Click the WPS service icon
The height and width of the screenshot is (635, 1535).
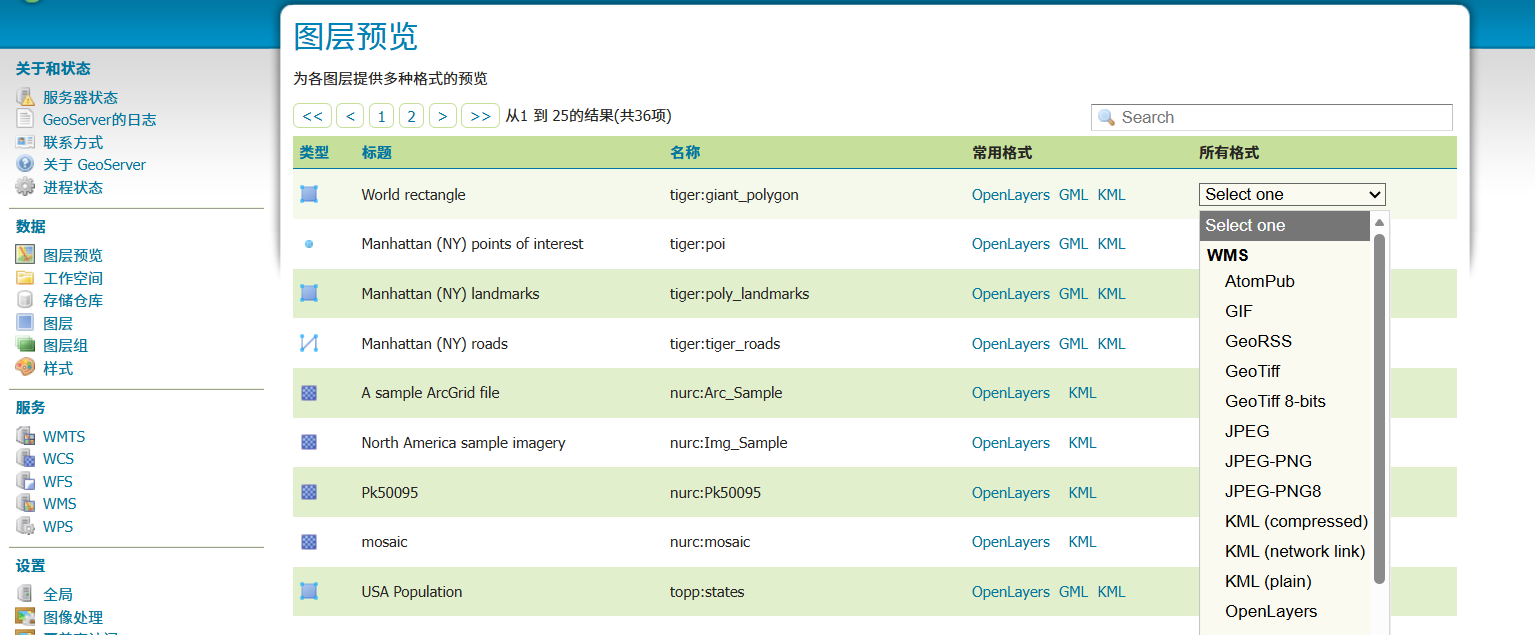pyautogui.click(x=25, y=526)
